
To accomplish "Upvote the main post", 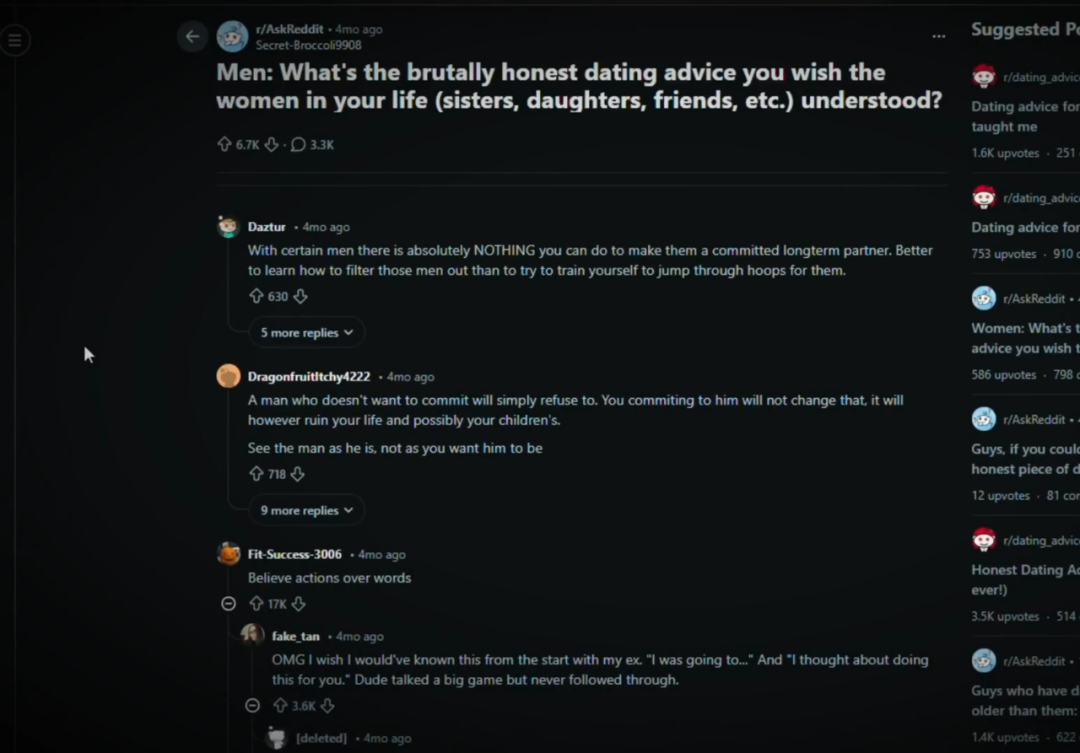I will [224, 145].
